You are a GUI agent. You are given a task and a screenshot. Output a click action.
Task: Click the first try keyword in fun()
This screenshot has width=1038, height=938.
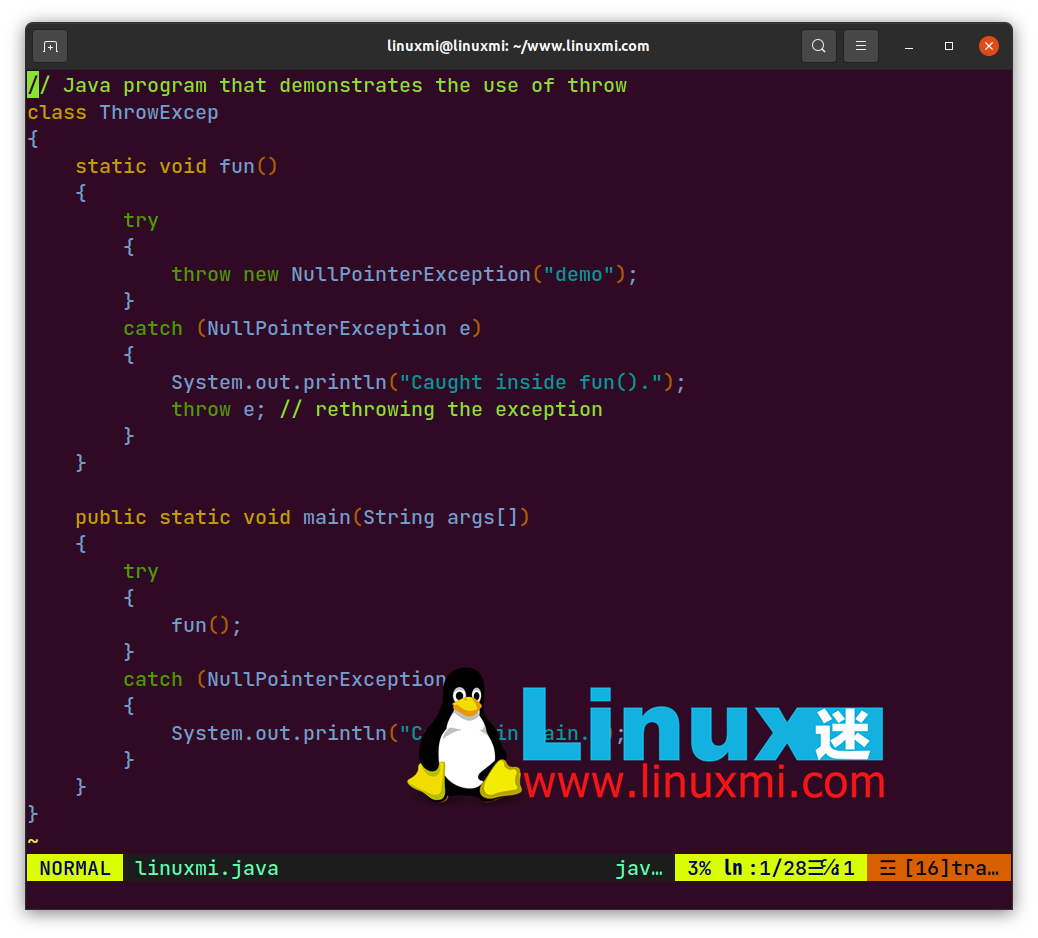pyautogui.click(x=141, y=220)
